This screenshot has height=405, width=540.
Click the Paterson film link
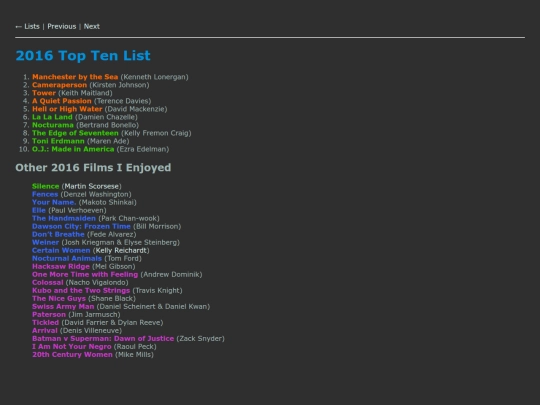coord(49,314)
